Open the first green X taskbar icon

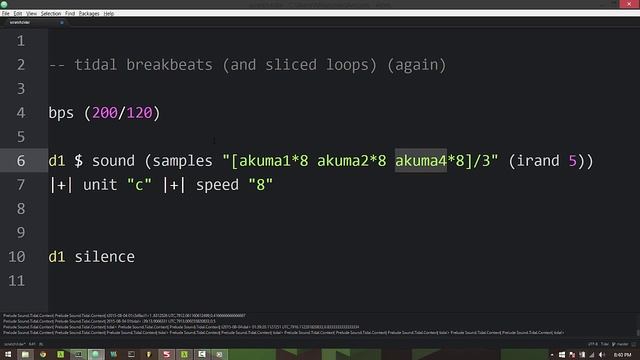60,354
